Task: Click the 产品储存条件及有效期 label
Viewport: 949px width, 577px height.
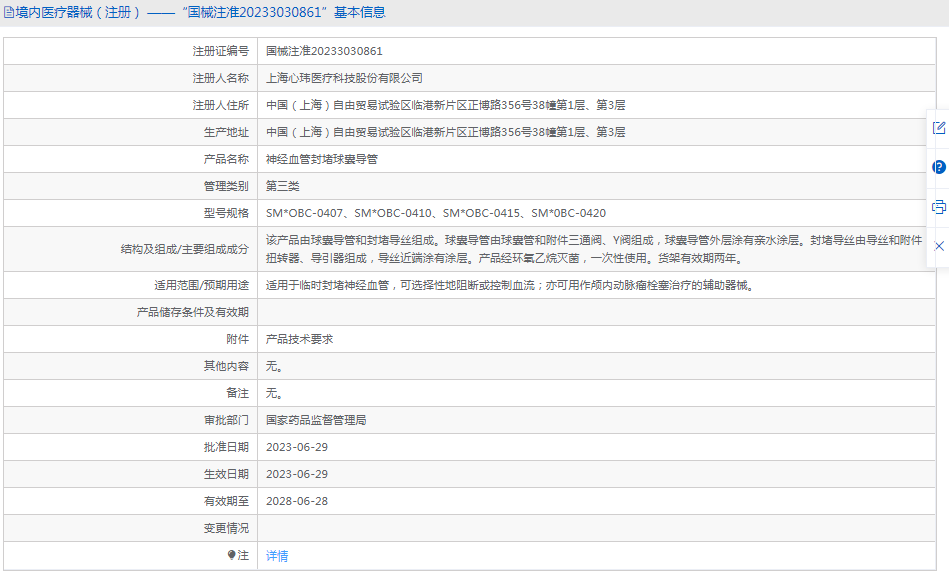Action: point(192,312)
